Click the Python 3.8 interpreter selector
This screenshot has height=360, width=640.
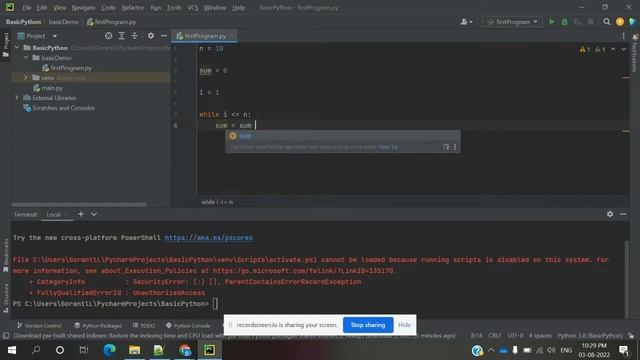pos(590,336)
